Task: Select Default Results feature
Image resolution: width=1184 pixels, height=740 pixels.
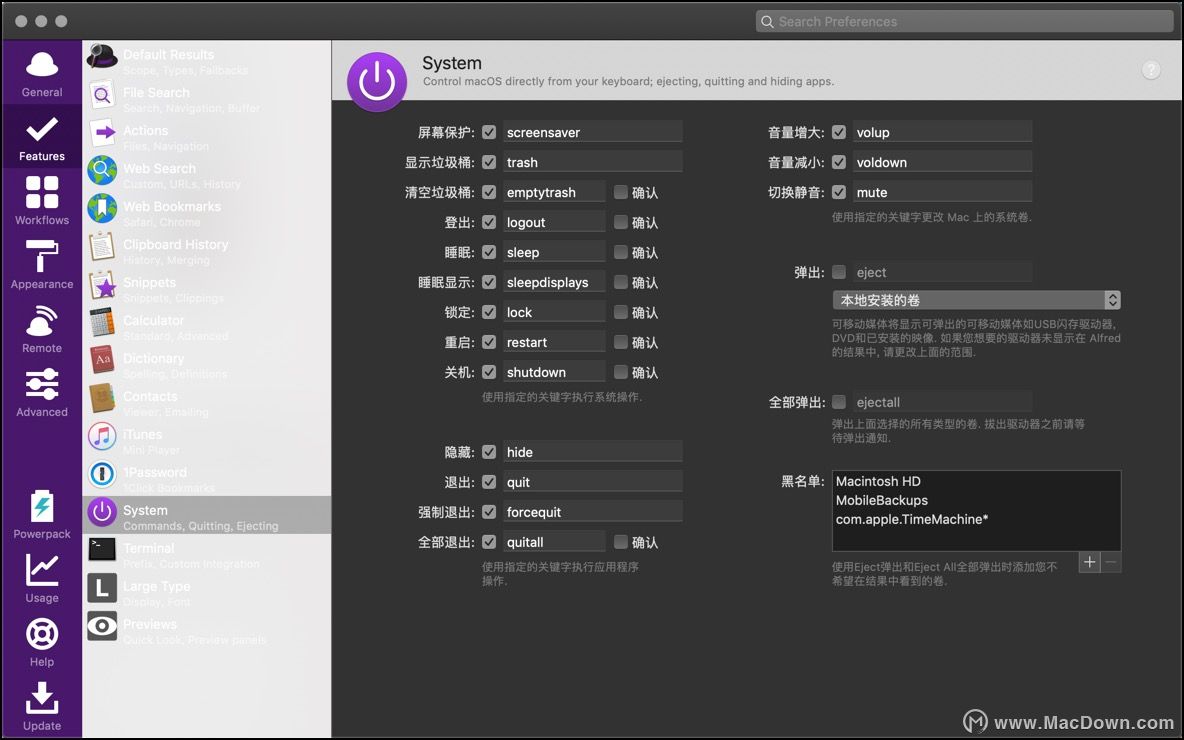Action: pos(206,61)
